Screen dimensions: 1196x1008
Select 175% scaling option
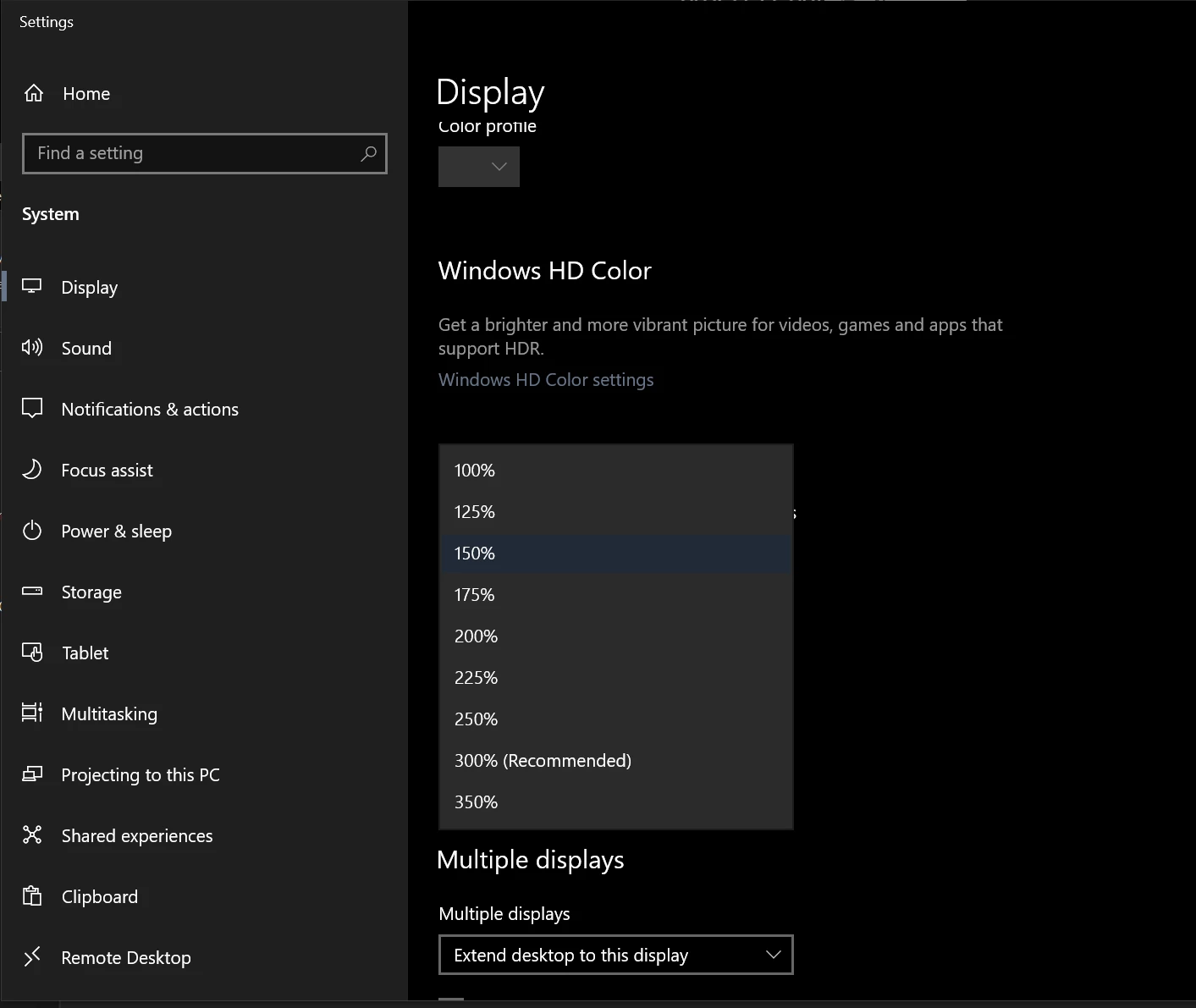click(616, 595)
